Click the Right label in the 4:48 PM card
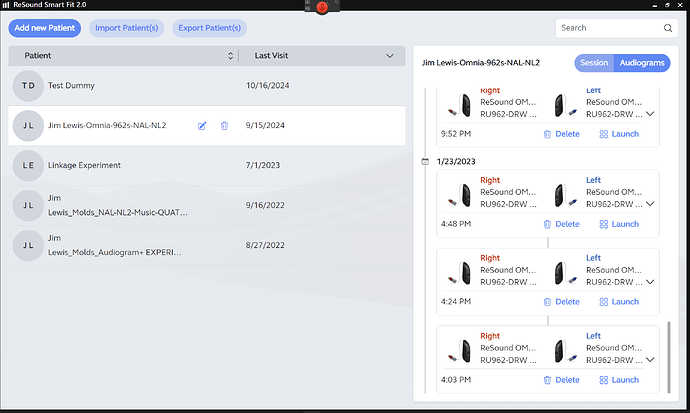 [490, 180]
